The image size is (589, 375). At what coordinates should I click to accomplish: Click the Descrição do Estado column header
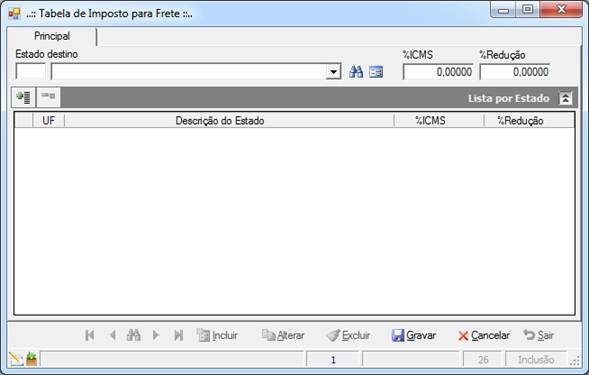pos(229,121)
